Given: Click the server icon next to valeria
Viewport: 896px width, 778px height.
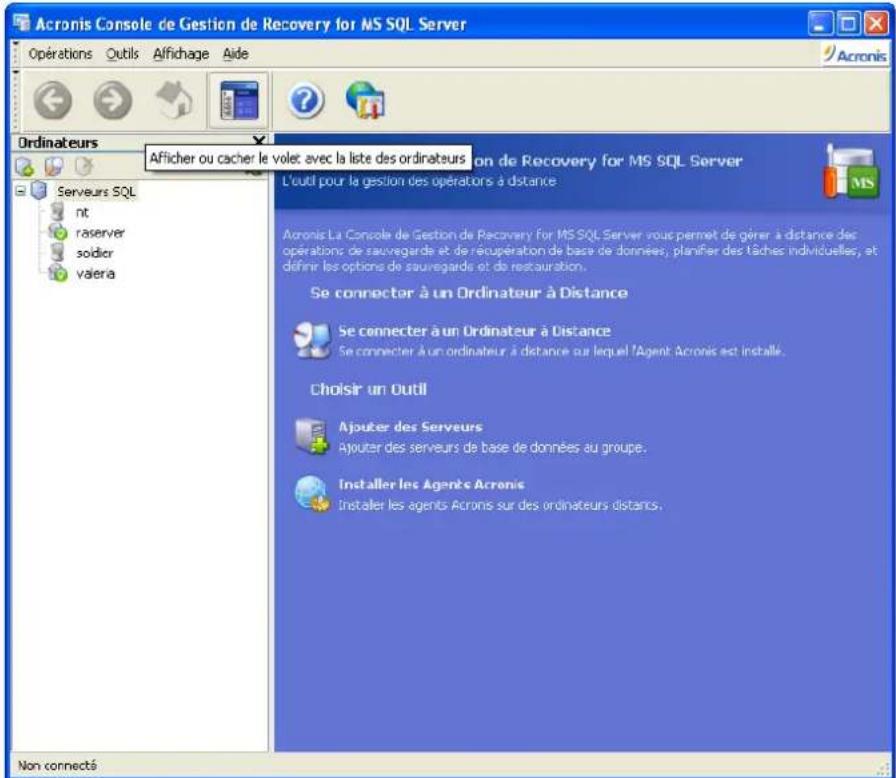Looking at the screenshot, I should pyautogui.click(x=58, y=273).
